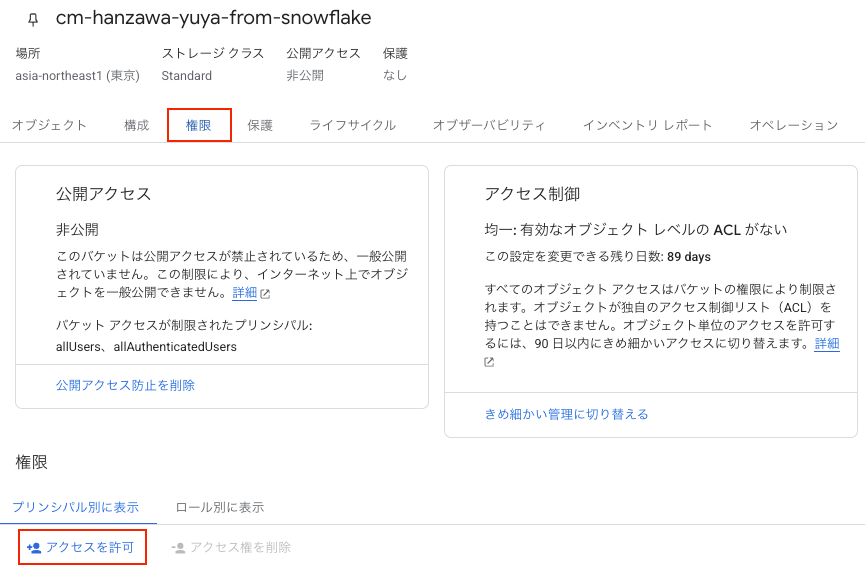Image resolution: width=865 pixels, height=574 pixels.
Task: Open 詳細 link in アクセス制御 card
Action: click(x=827, y=343)
